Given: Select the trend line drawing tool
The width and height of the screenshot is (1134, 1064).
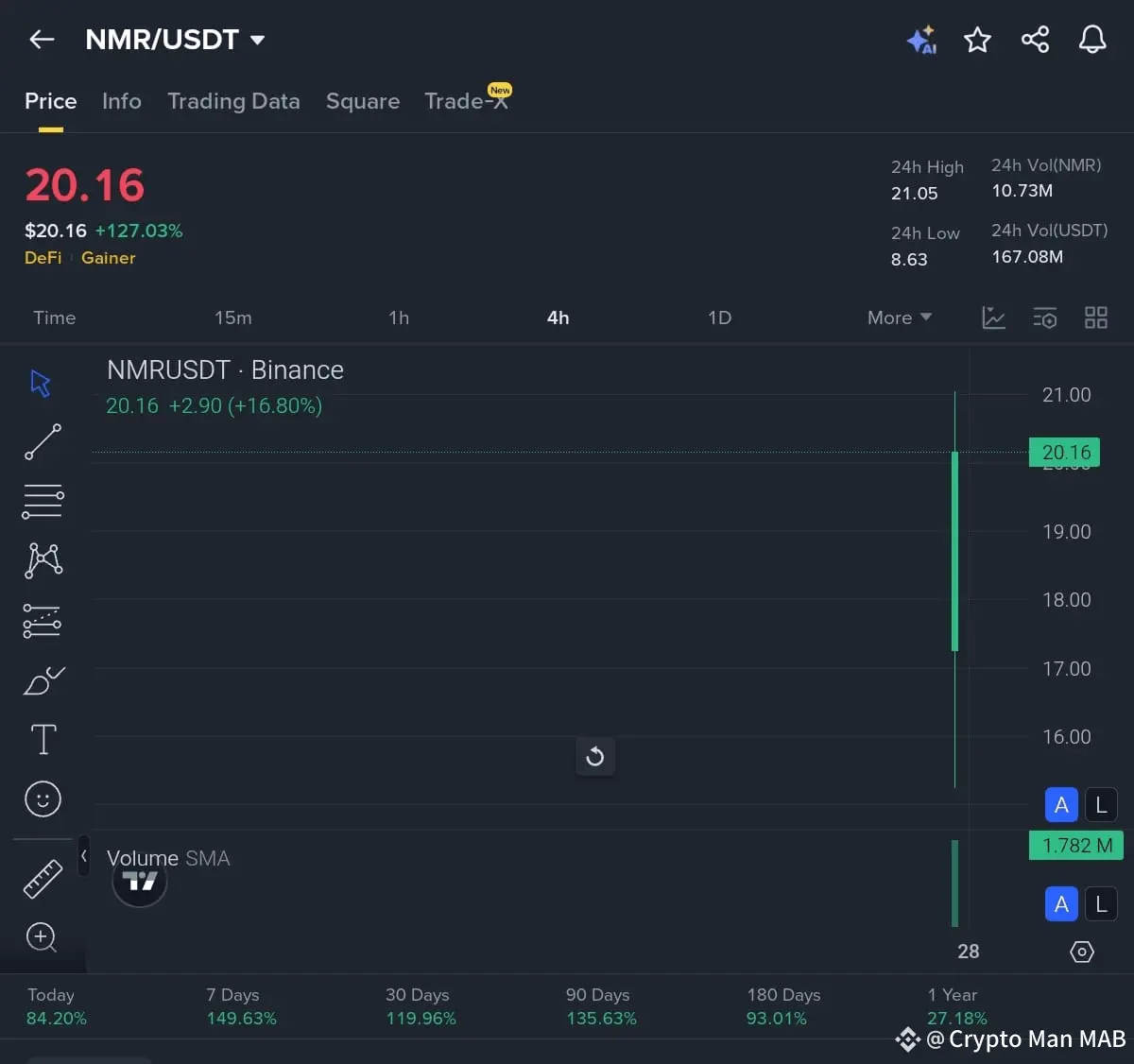Looking at the screenshot, I should [x=43, y=442].
